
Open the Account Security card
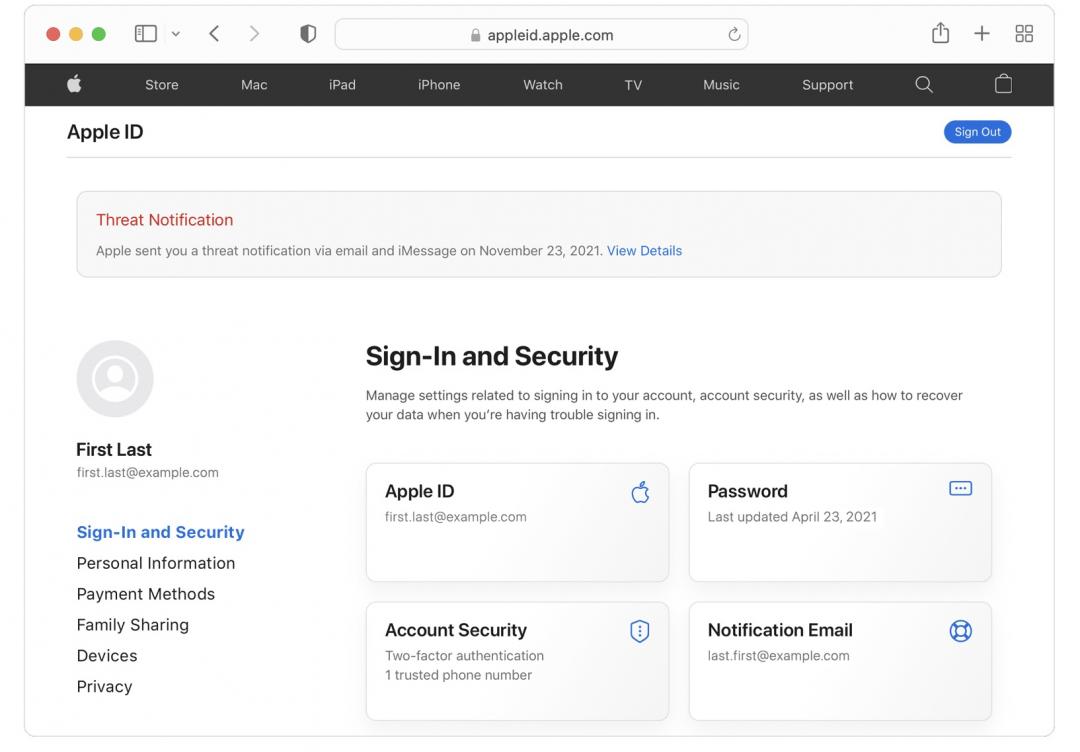pos(517,661)
